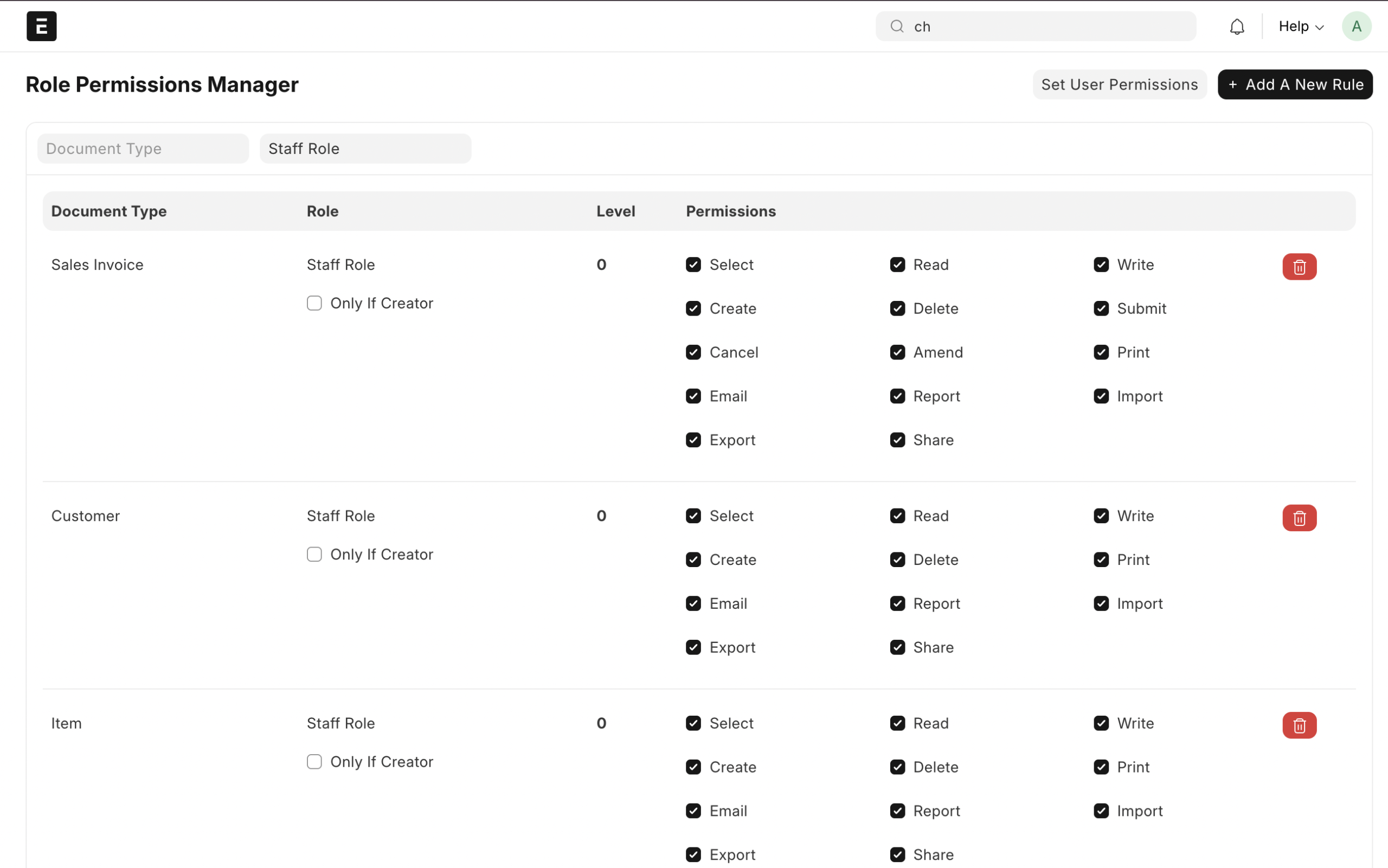Delete the Customer permission rule
The width and height of the screenshot is (1388, 868).
[x=1299, y=518]
